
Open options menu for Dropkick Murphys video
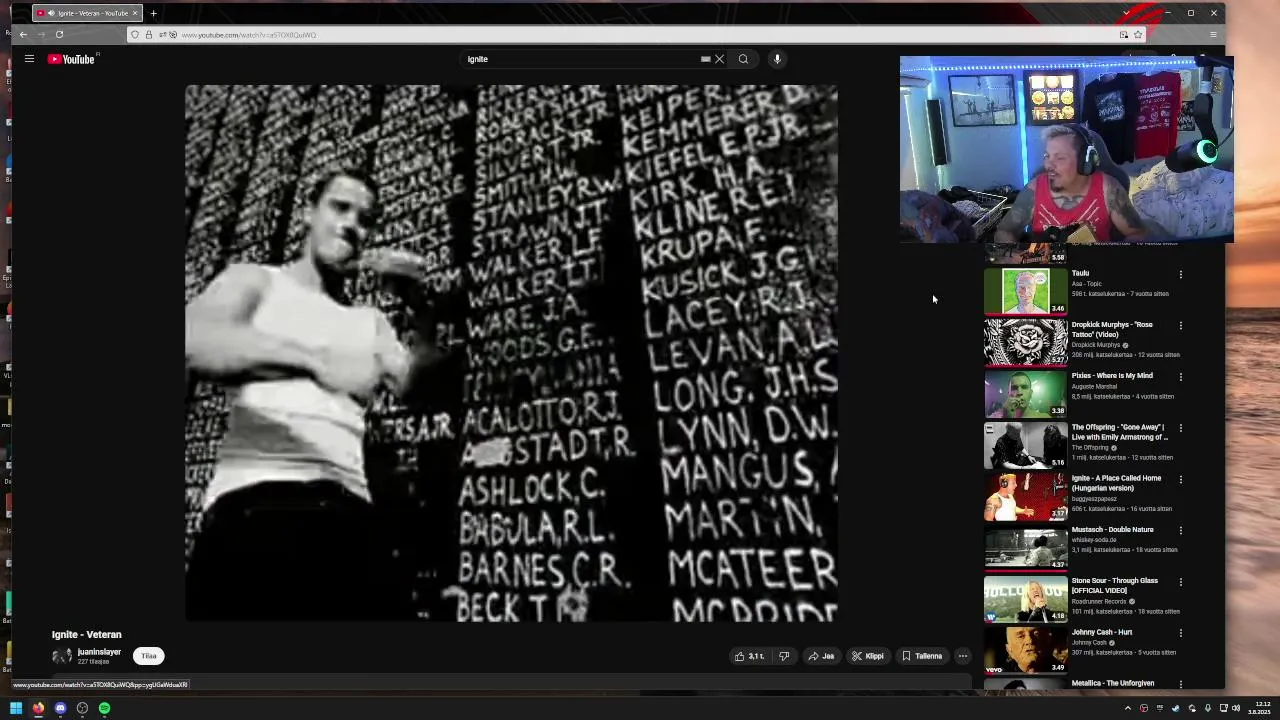(x=1181, y=325)
